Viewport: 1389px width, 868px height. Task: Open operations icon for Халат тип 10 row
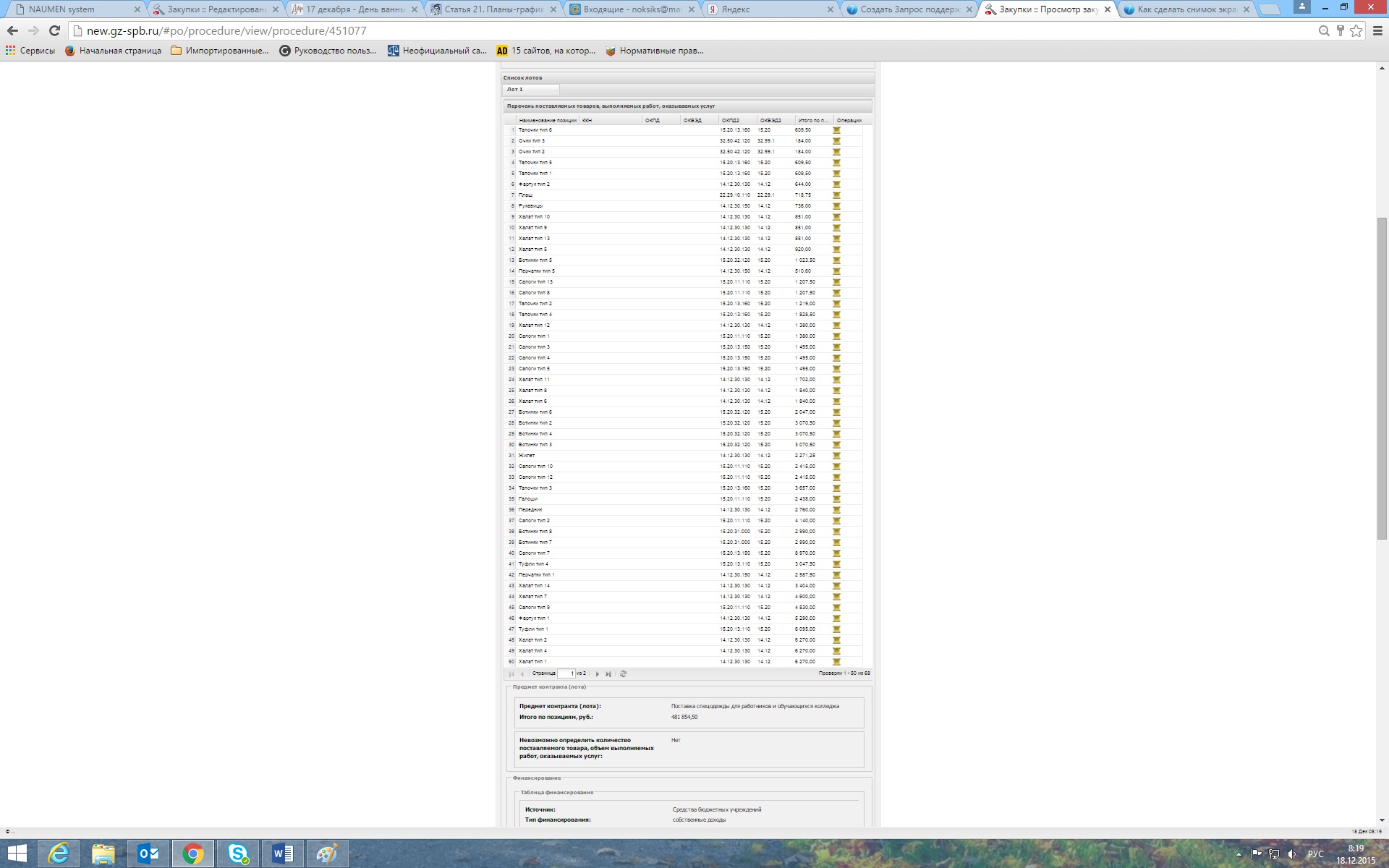(x=836, y=217)
